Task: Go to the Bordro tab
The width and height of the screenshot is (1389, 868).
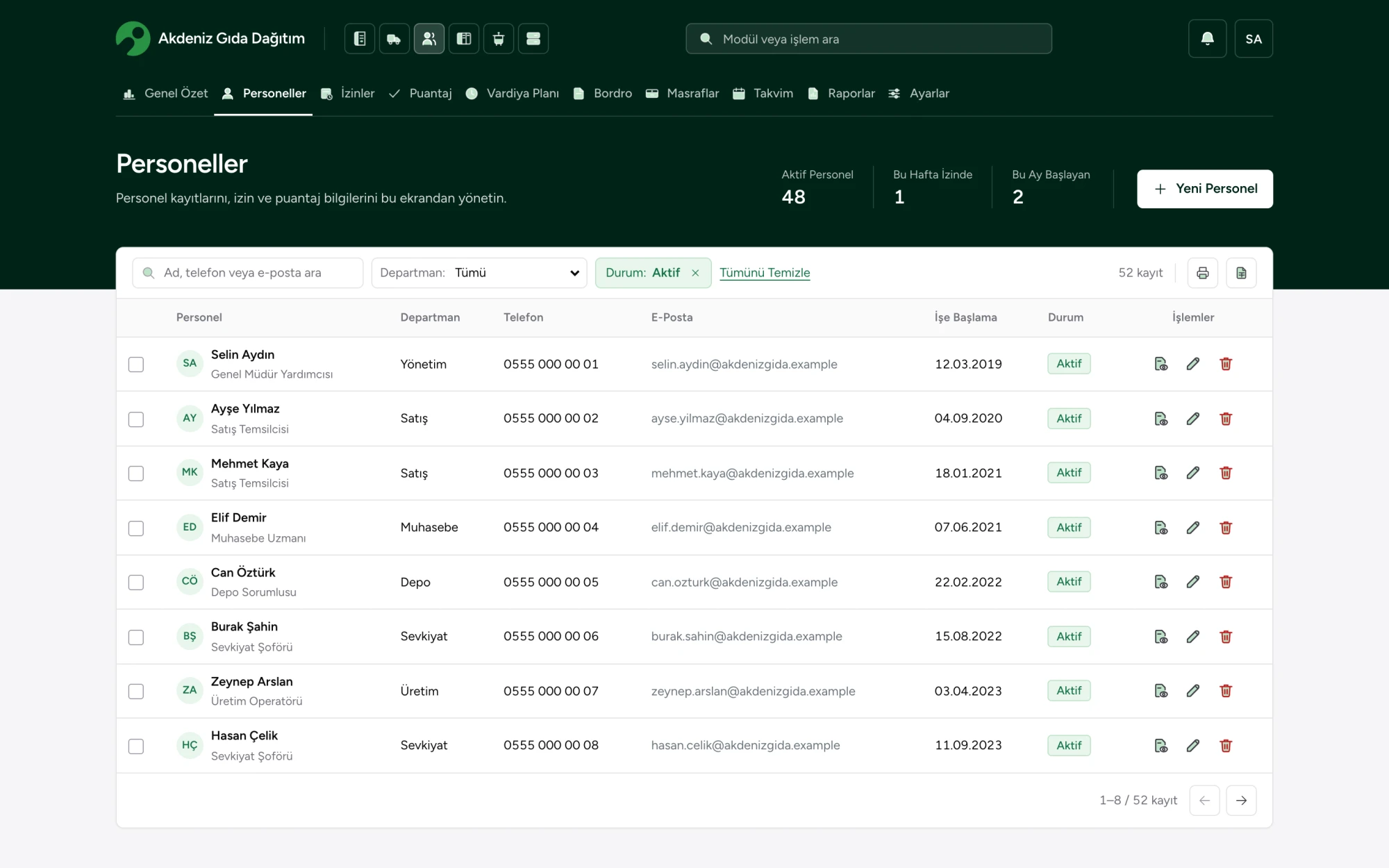Action: [x=603, y=93]
